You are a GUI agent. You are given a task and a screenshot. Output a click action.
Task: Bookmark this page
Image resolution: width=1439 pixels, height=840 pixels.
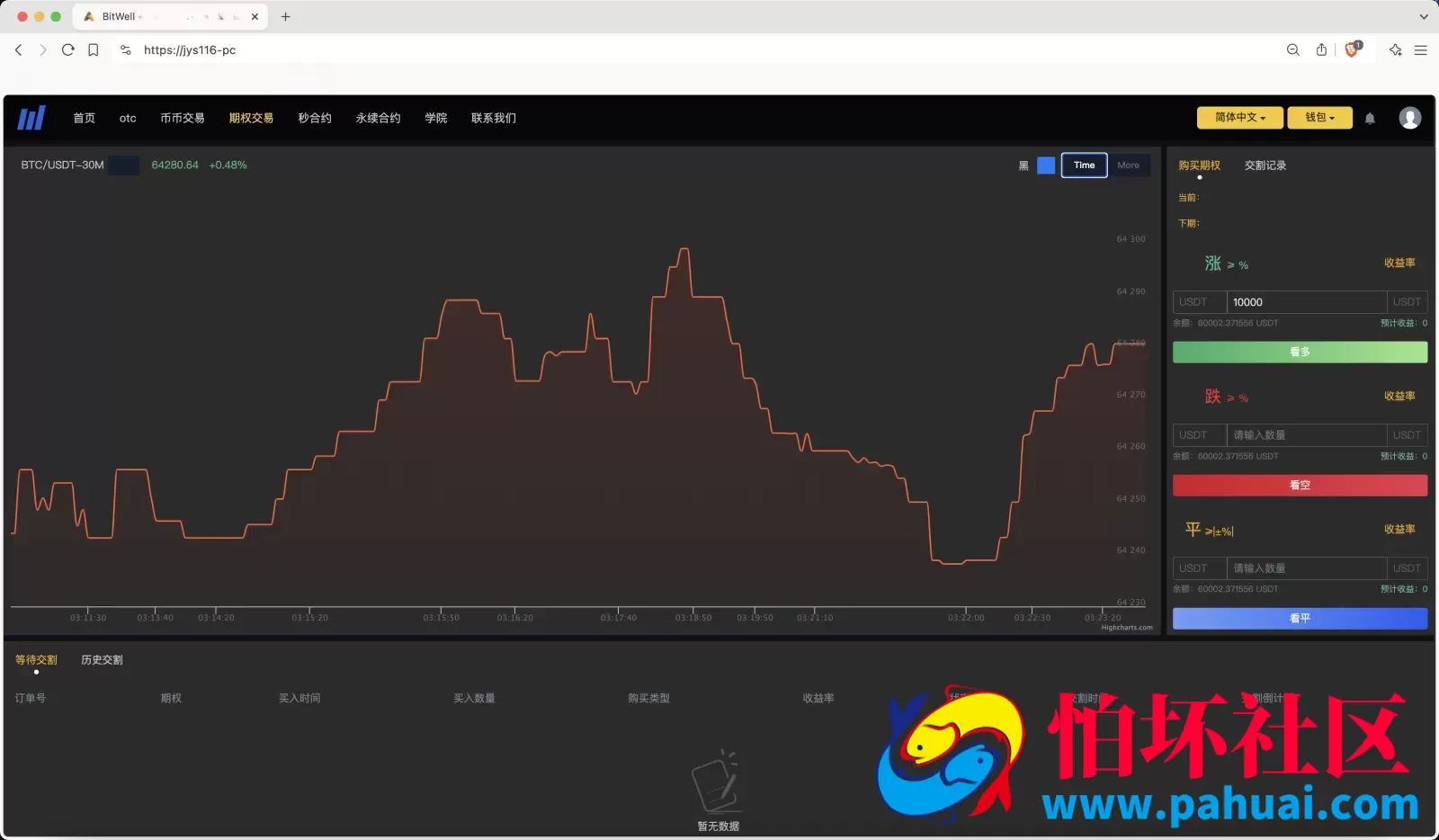[93, 50]
